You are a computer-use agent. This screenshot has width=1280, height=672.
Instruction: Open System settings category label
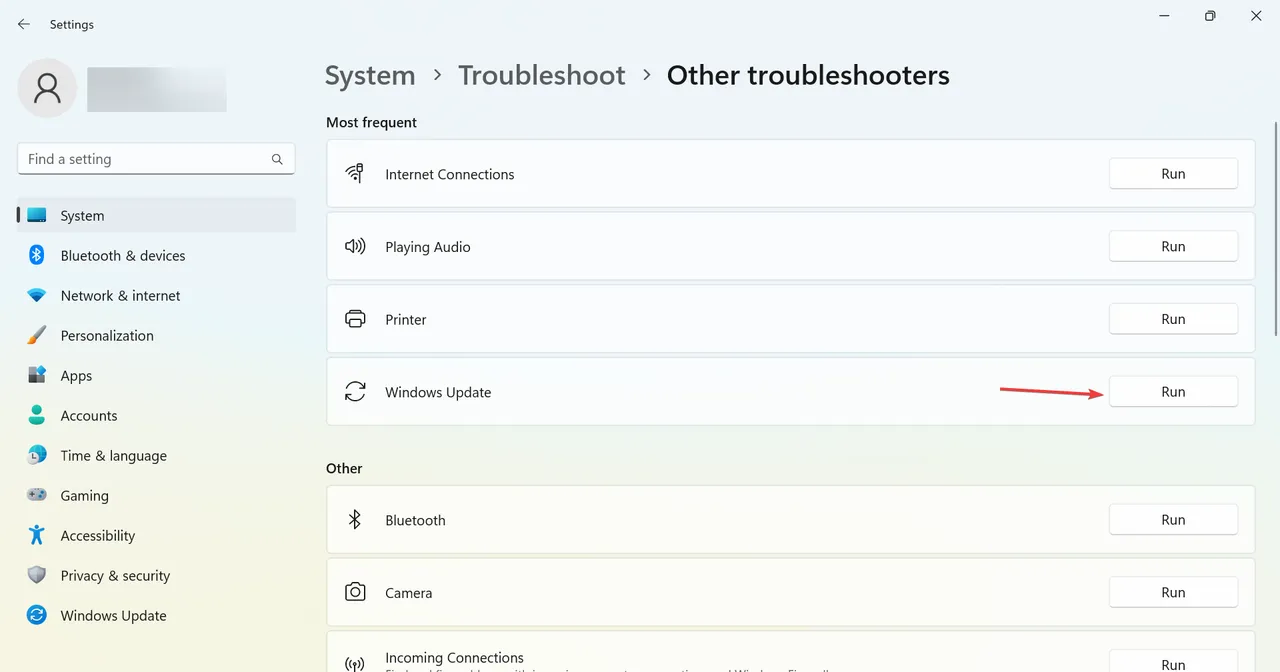click(x=82, y=216)
